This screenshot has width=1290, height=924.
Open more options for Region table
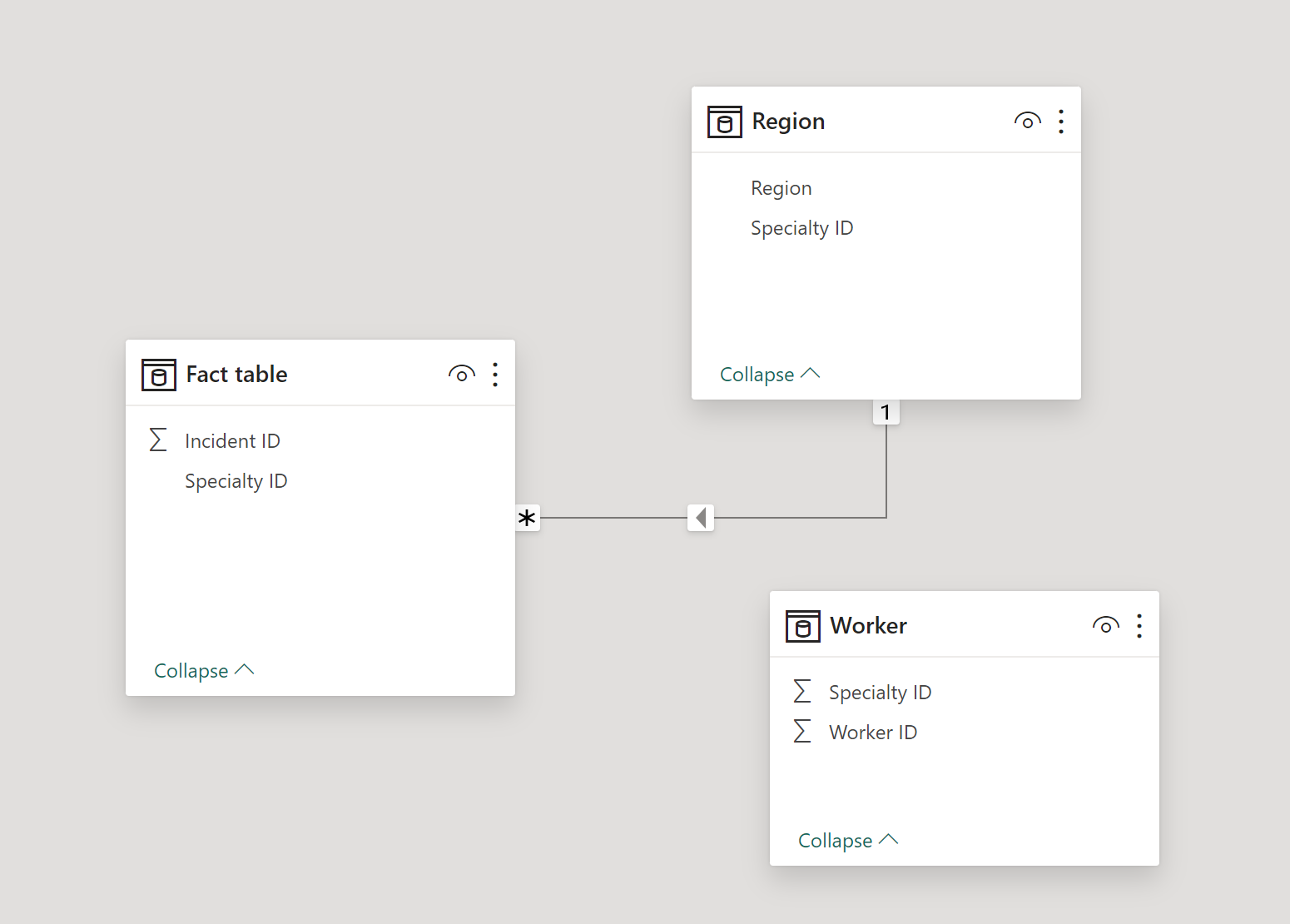pos(1060,122)
